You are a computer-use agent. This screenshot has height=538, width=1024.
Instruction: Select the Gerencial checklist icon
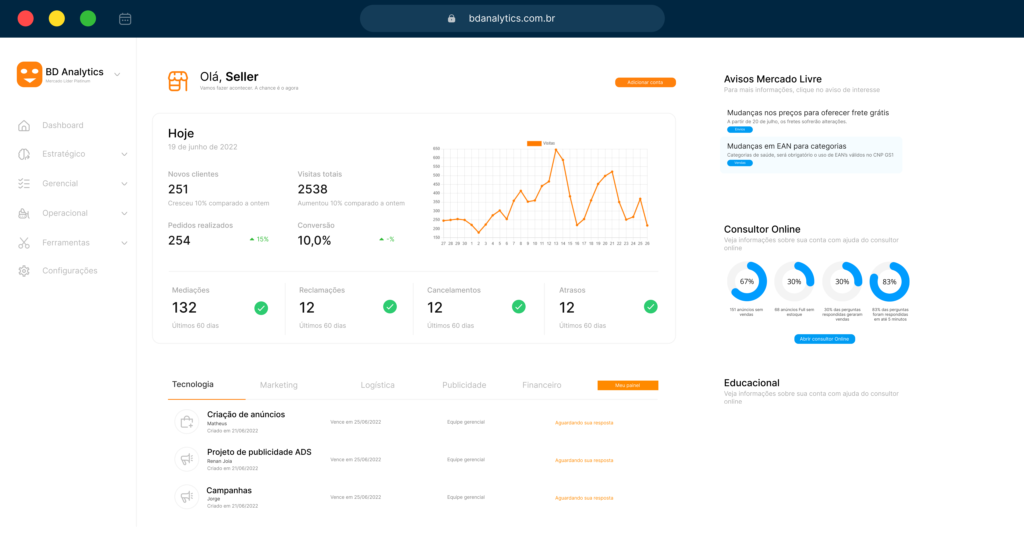pyautogui.click(x=24, y=184)
